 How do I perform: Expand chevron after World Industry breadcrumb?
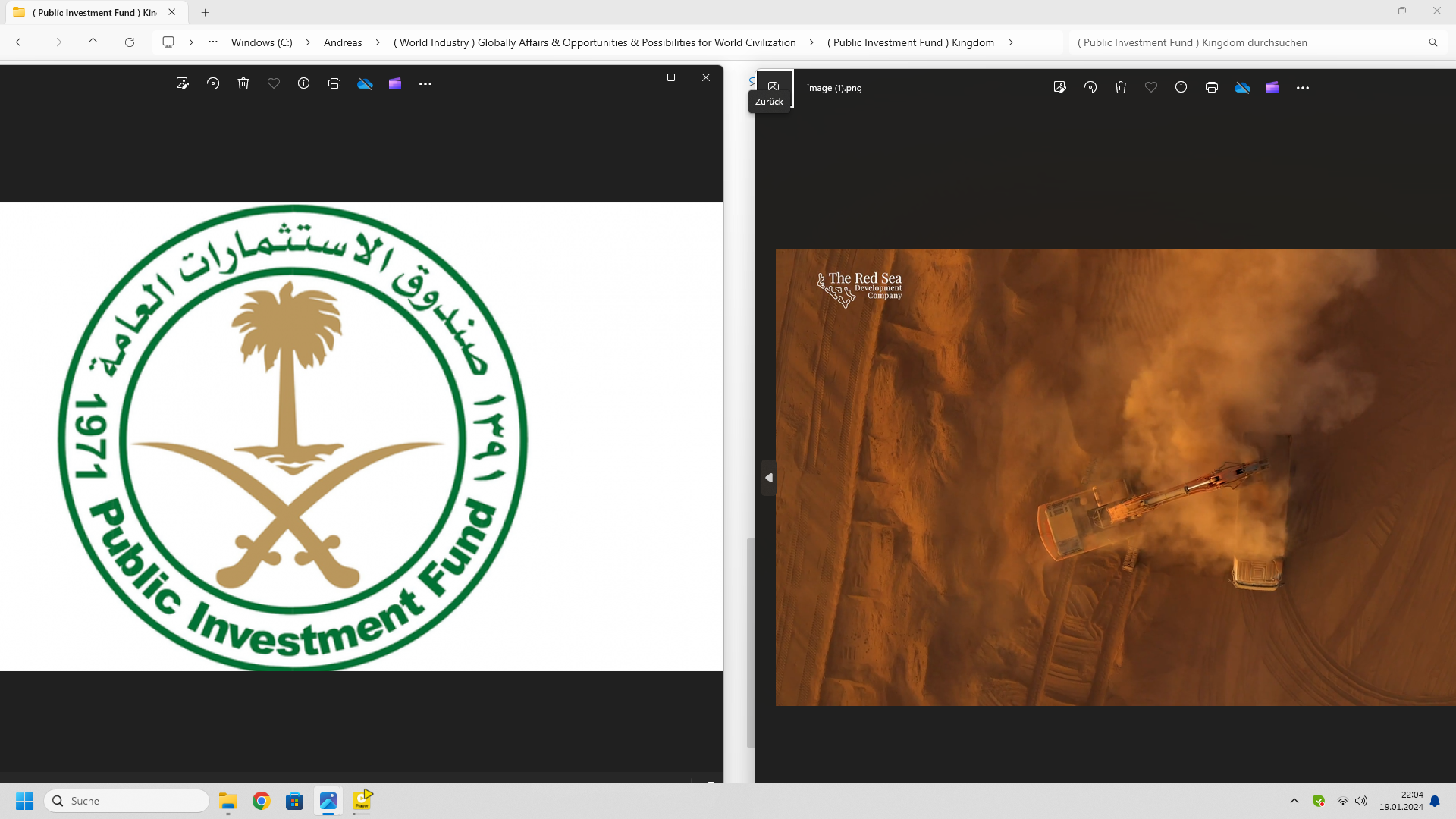(x=811, y=42)
